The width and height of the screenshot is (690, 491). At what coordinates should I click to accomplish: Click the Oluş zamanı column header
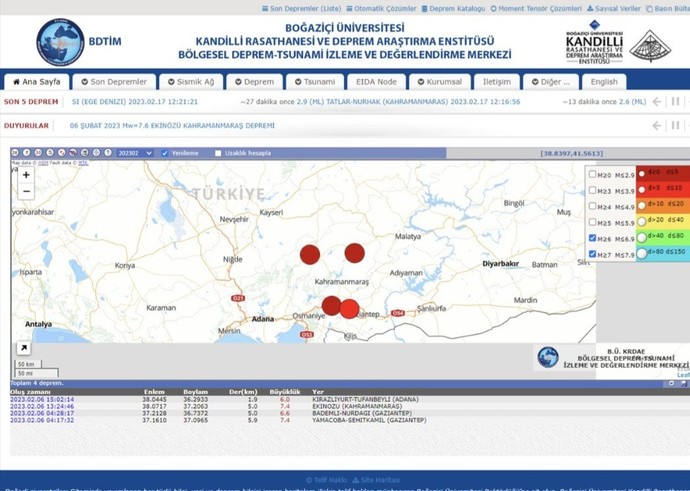click(x=30, y=392)
